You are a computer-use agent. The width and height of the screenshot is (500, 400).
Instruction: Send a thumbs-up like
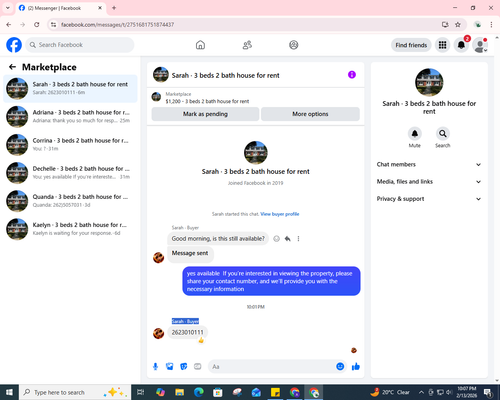(356, 367)
